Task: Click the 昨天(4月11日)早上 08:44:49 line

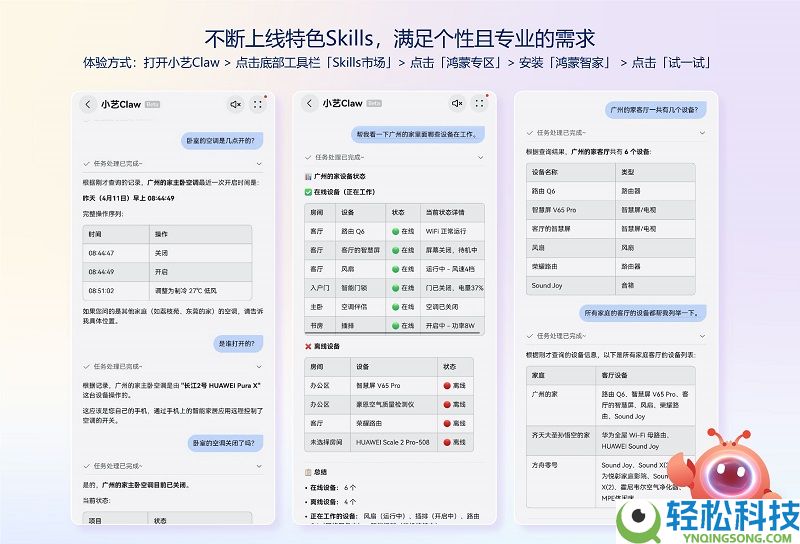Action: [129, 199]
